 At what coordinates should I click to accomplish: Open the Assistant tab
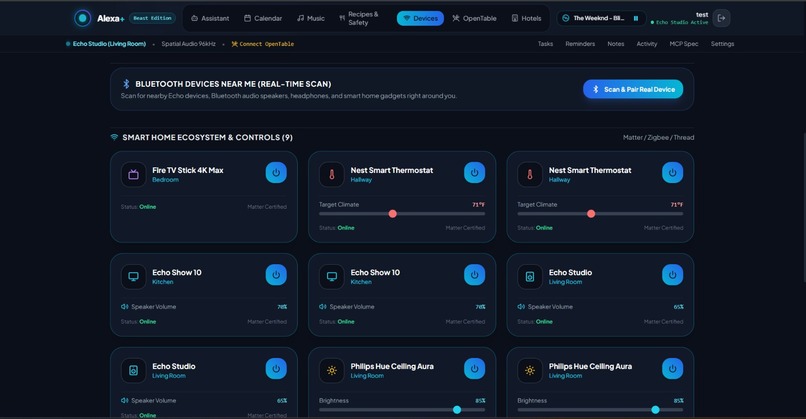(x=210, y=18)
